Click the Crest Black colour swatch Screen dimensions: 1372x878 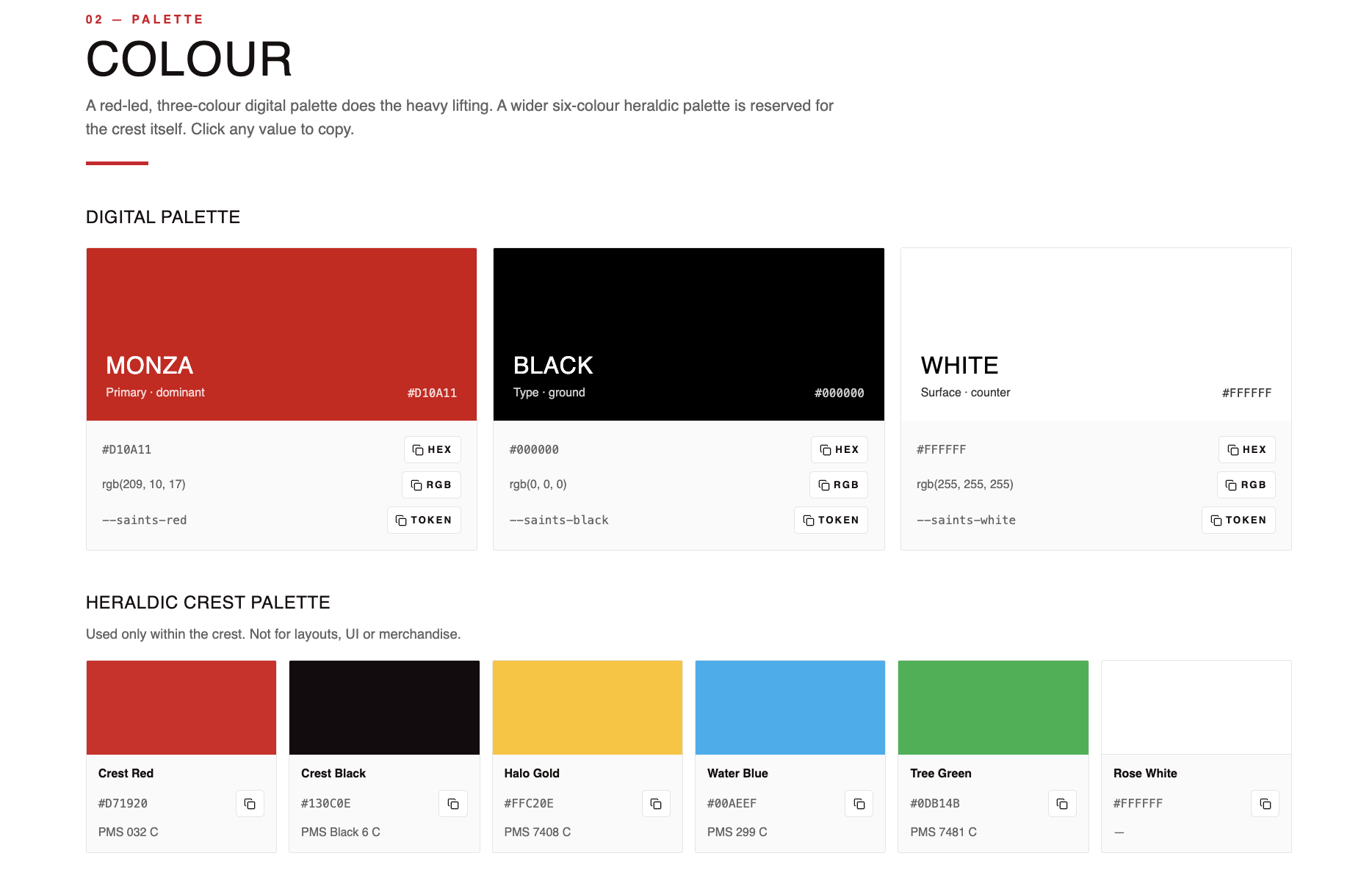click(384, 708)
